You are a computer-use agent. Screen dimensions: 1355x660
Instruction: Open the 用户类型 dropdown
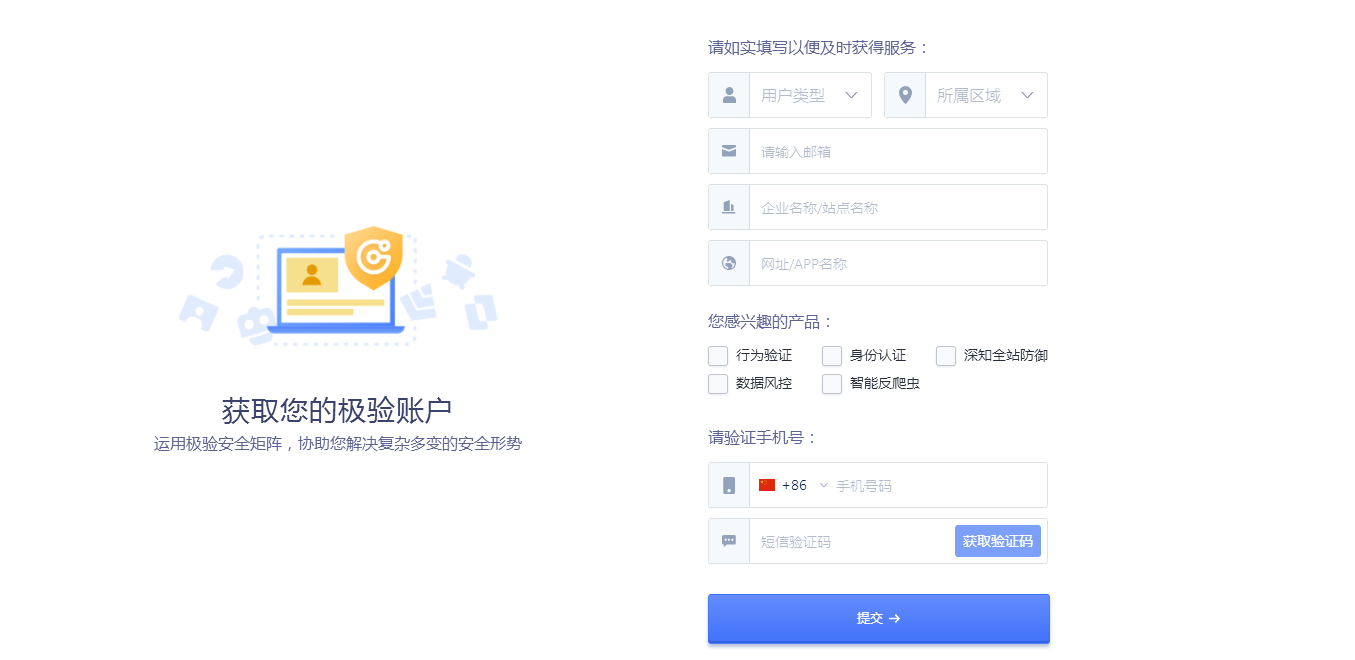(810, 95)
